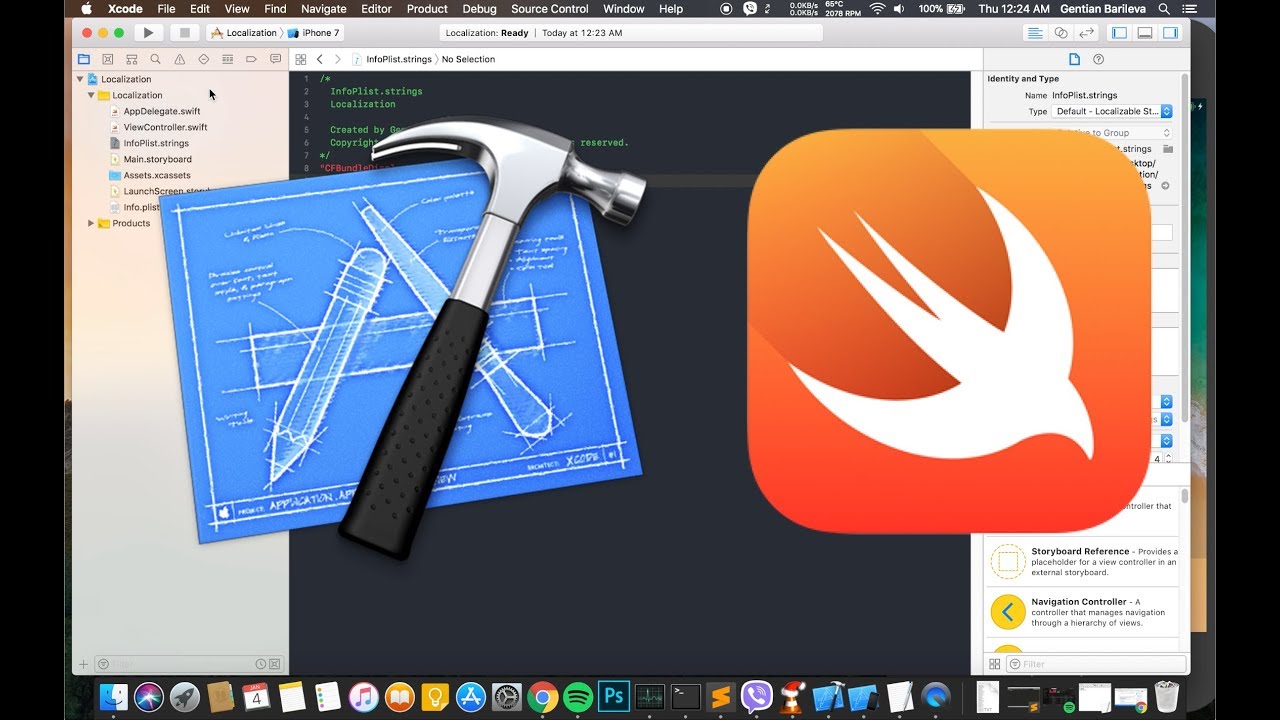
Task: Run the app with the Play button
Action: pyautogui.click(x=148, y=33)
